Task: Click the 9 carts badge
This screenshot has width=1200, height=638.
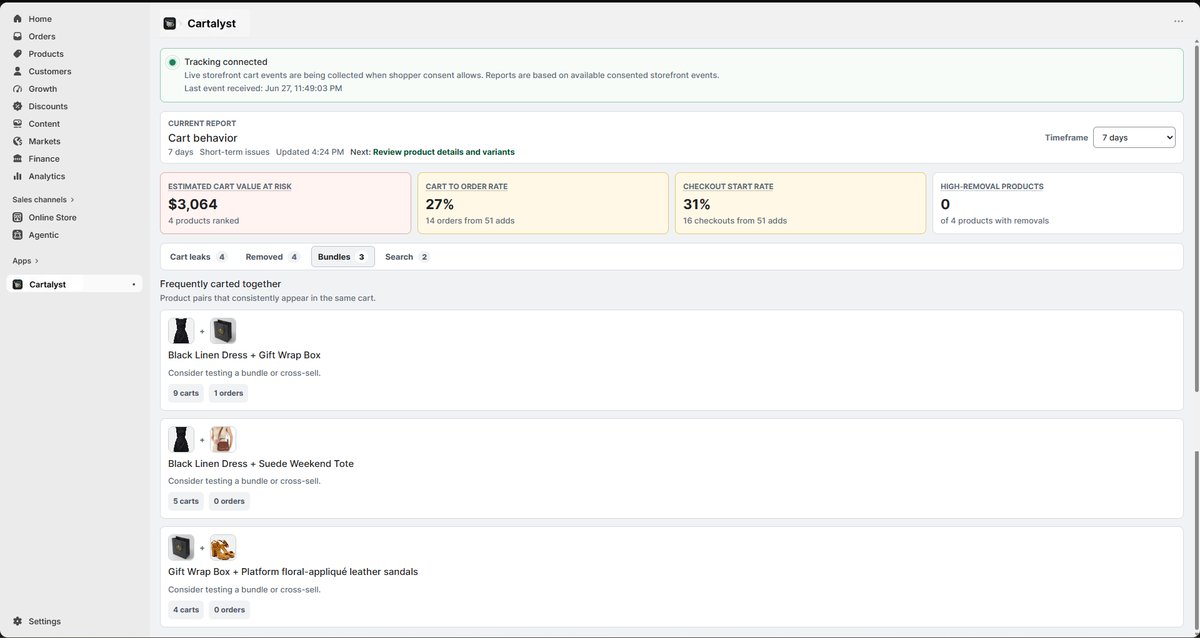Action: pos(186,393)
